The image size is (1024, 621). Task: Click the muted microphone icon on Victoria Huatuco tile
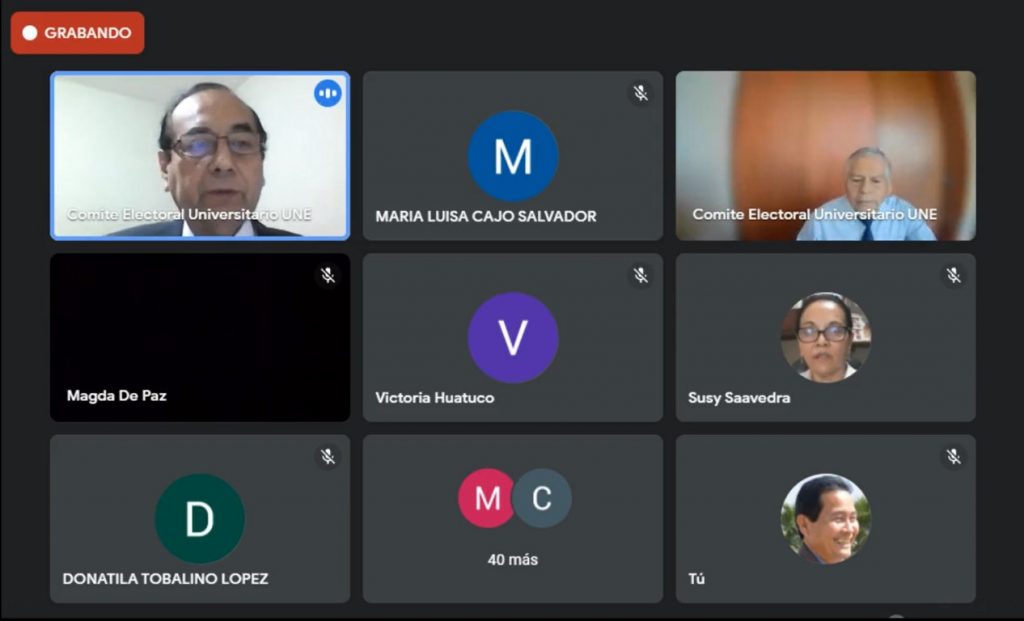[641, 275]
